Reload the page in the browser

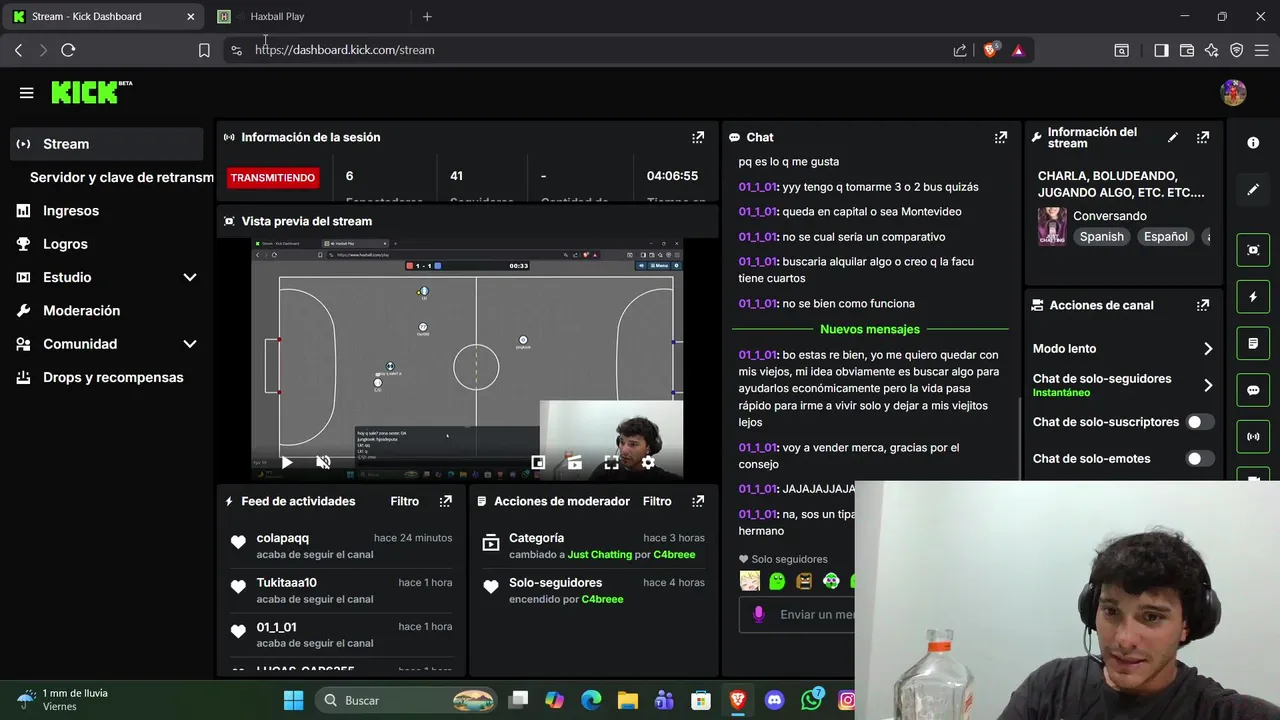68,50
